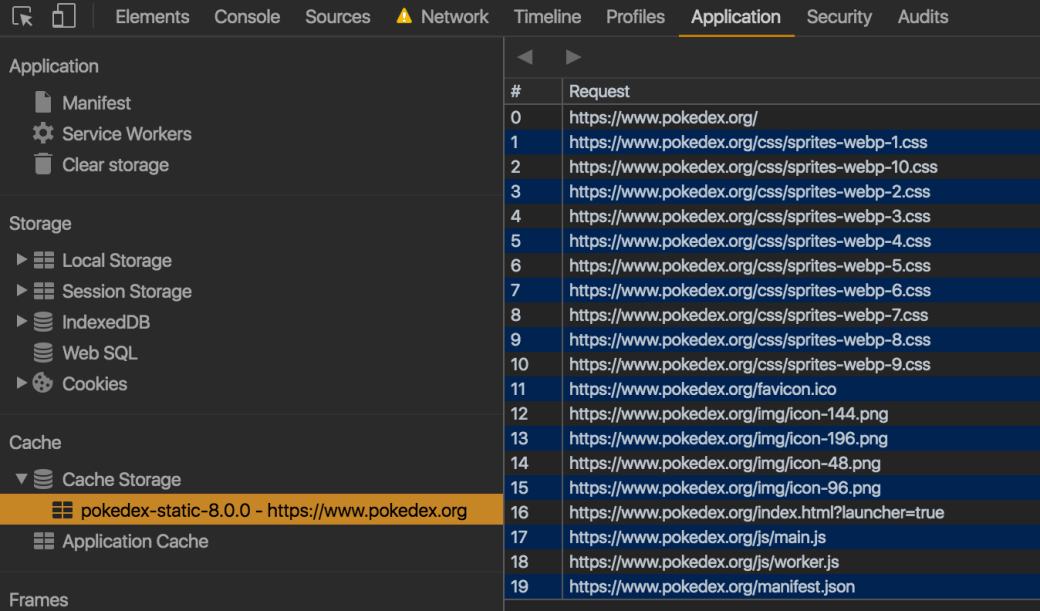
Task: Open Manifest in the sidebar
Action: (x=96, y=103)
